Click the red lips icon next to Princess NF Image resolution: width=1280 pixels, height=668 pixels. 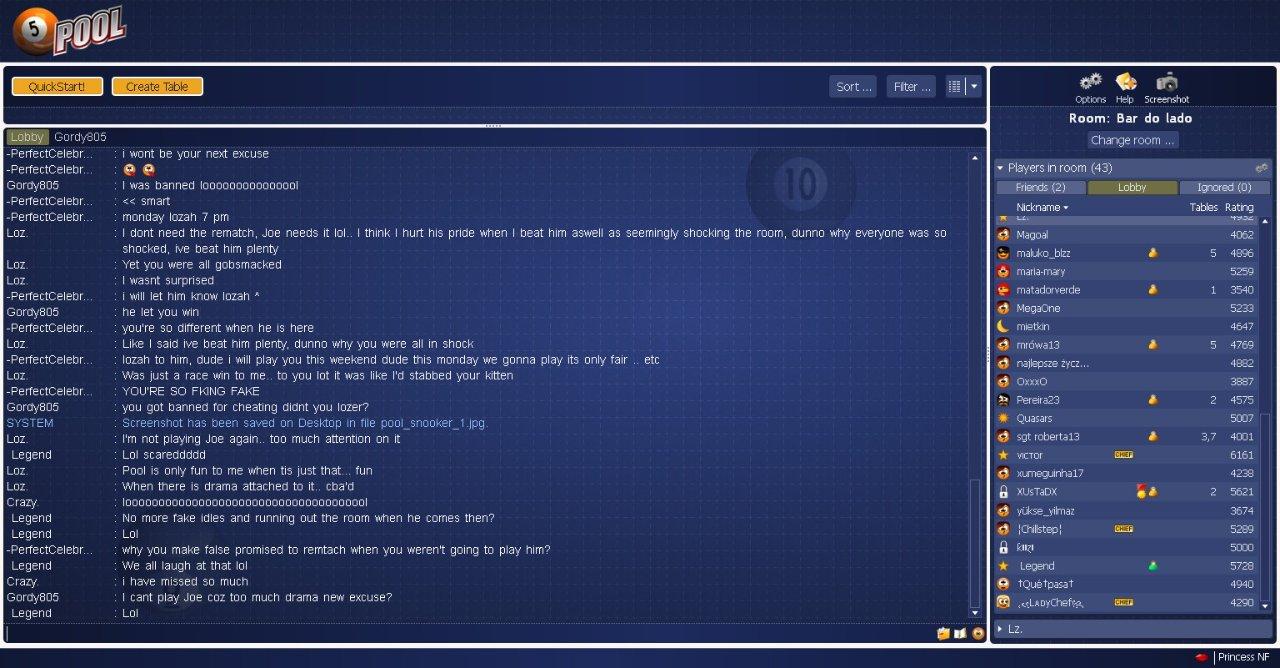(1202, 657)
